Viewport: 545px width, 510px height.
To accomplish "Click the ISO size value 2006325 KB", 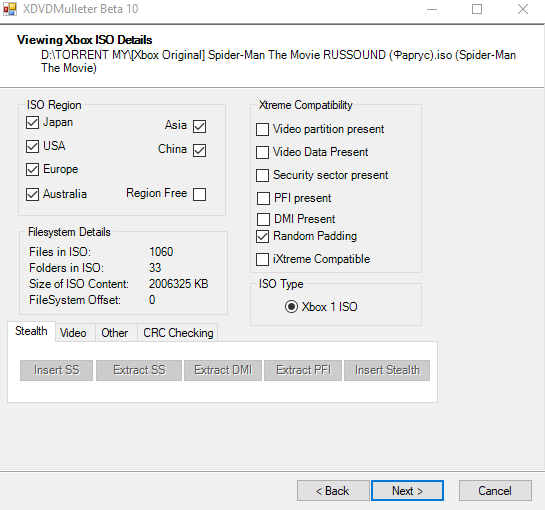I will coord(179,284).
